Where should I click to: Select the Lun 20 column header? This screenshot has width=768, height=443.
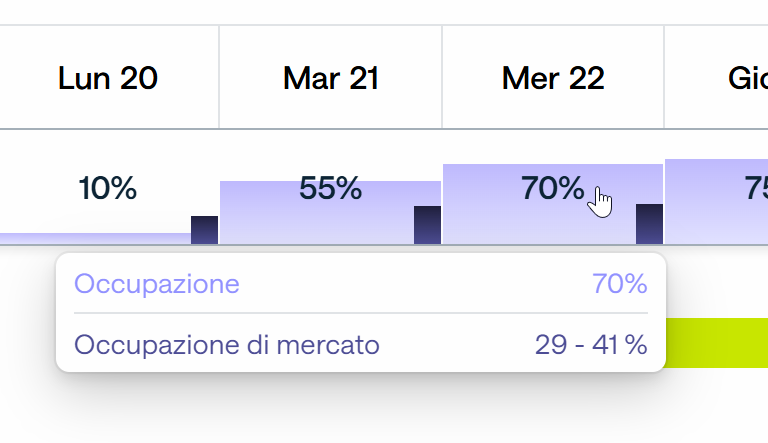108,77
